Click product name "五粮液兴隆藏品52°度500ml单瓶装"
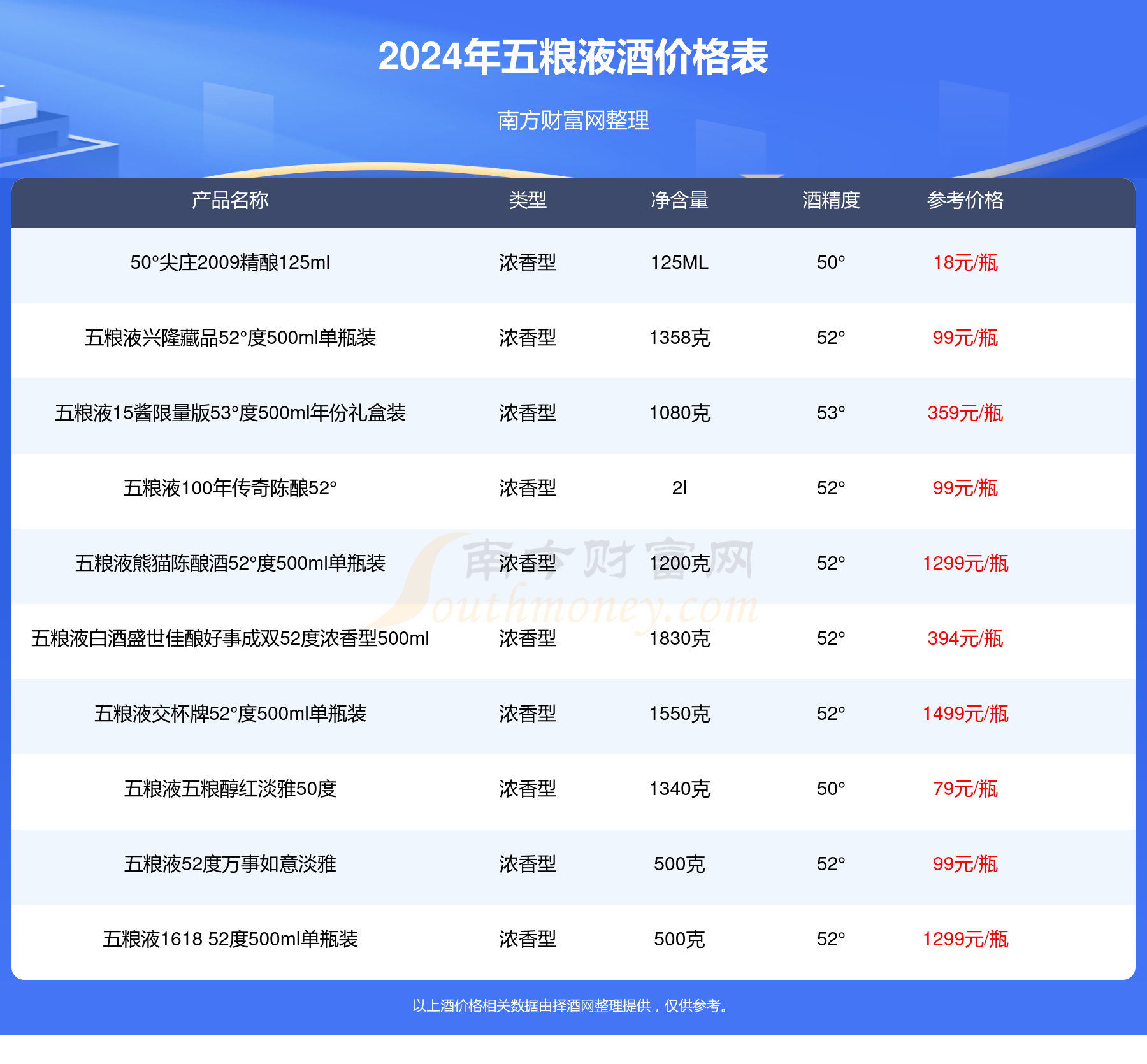The height and width of the screenshot is (1064, 1147). (230, 338)
